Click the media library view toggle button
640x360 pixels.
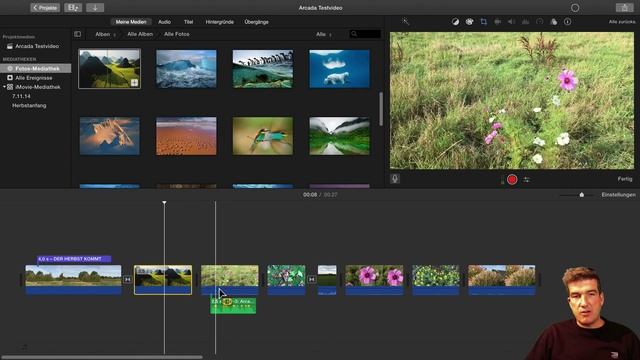coord(73,7)
